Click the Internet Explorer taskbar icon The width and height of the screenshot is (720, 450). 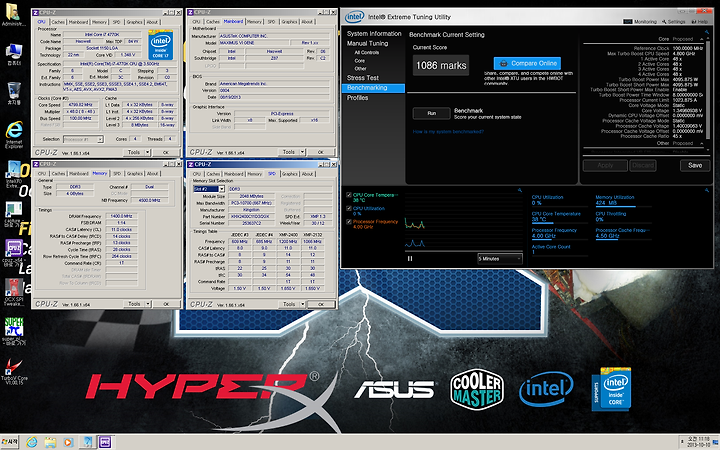[x=31, y=442]
